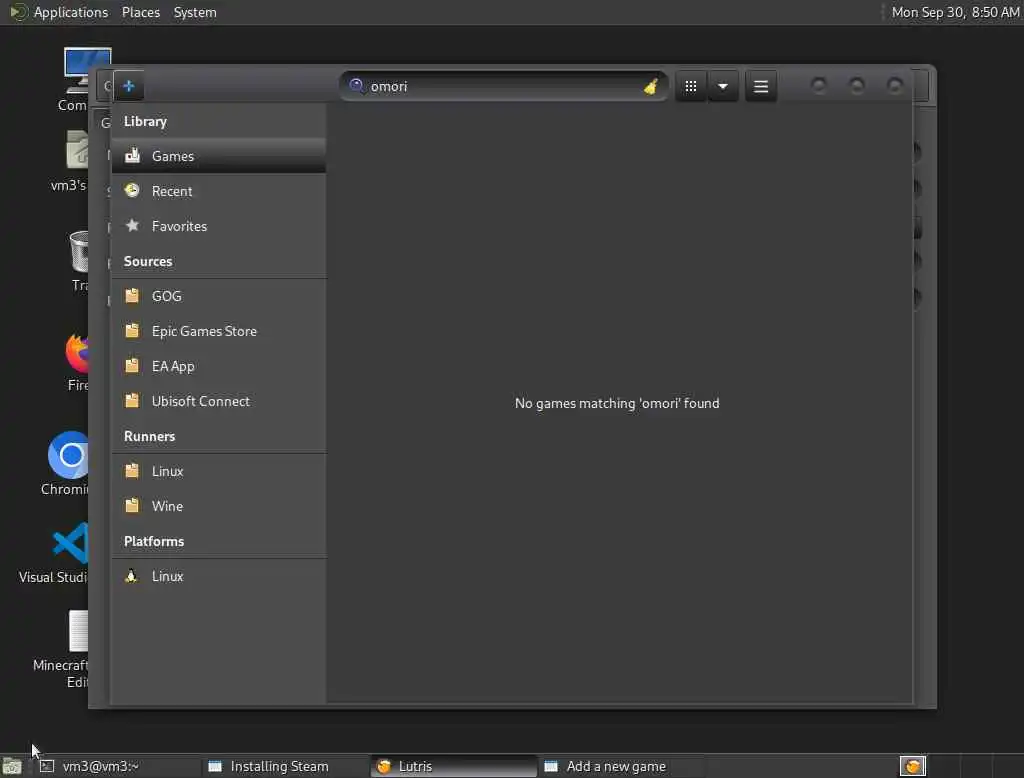
Task: Click the Platforms section header
Action: [154, 542]
